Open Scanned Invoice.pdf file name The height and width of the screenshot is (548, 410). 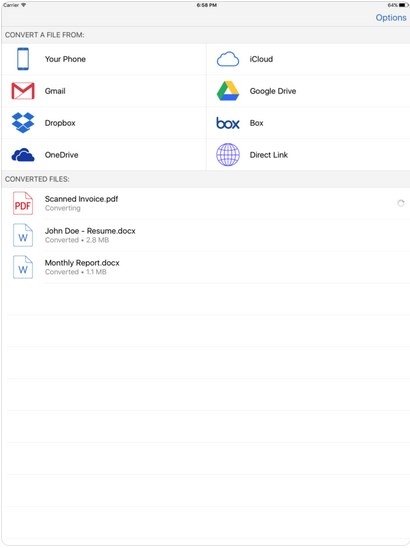tap(81, 199)
